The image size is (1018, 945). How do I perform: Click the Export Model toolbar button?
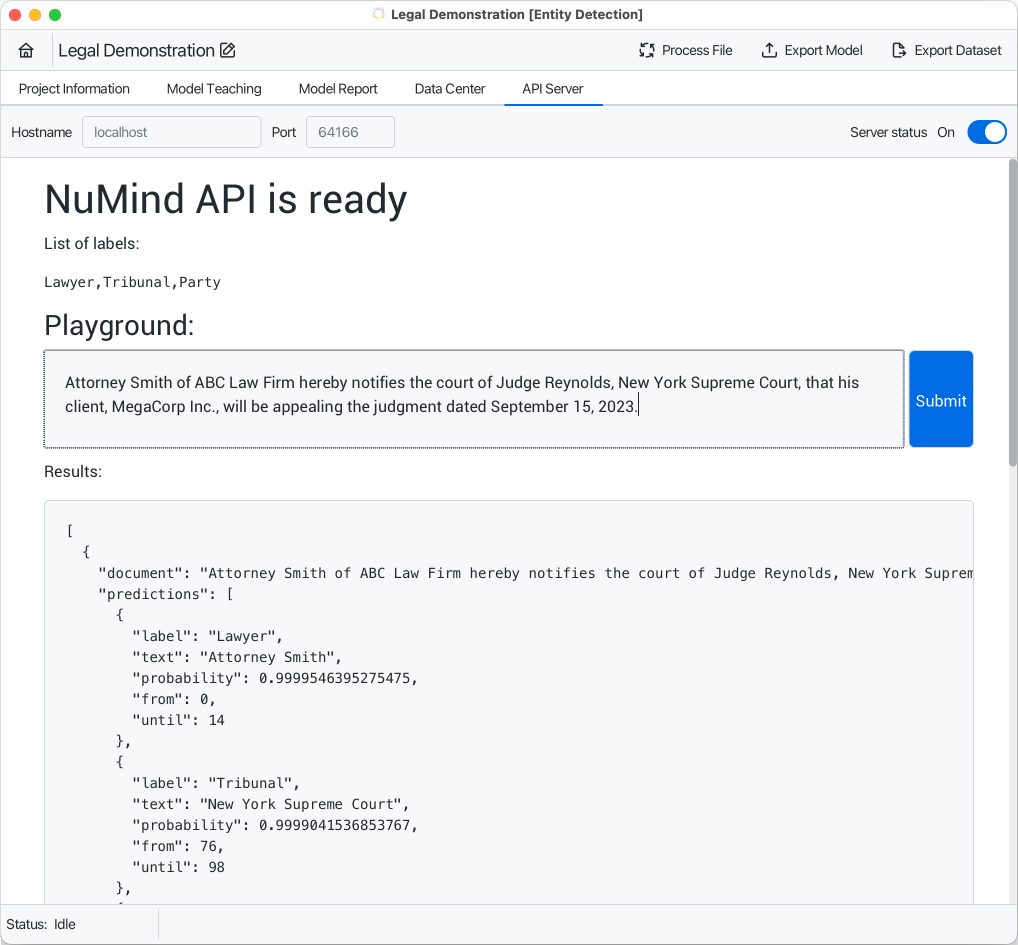click(812, 50)
